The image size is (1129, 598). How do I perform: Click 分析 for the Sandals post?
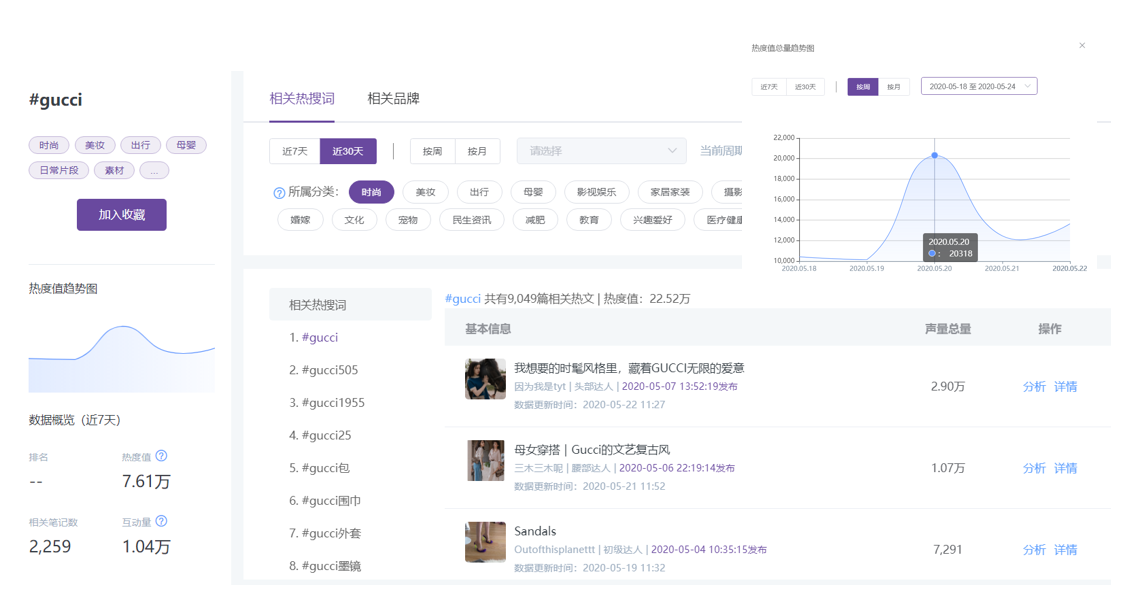click(x=1034, y=550)
